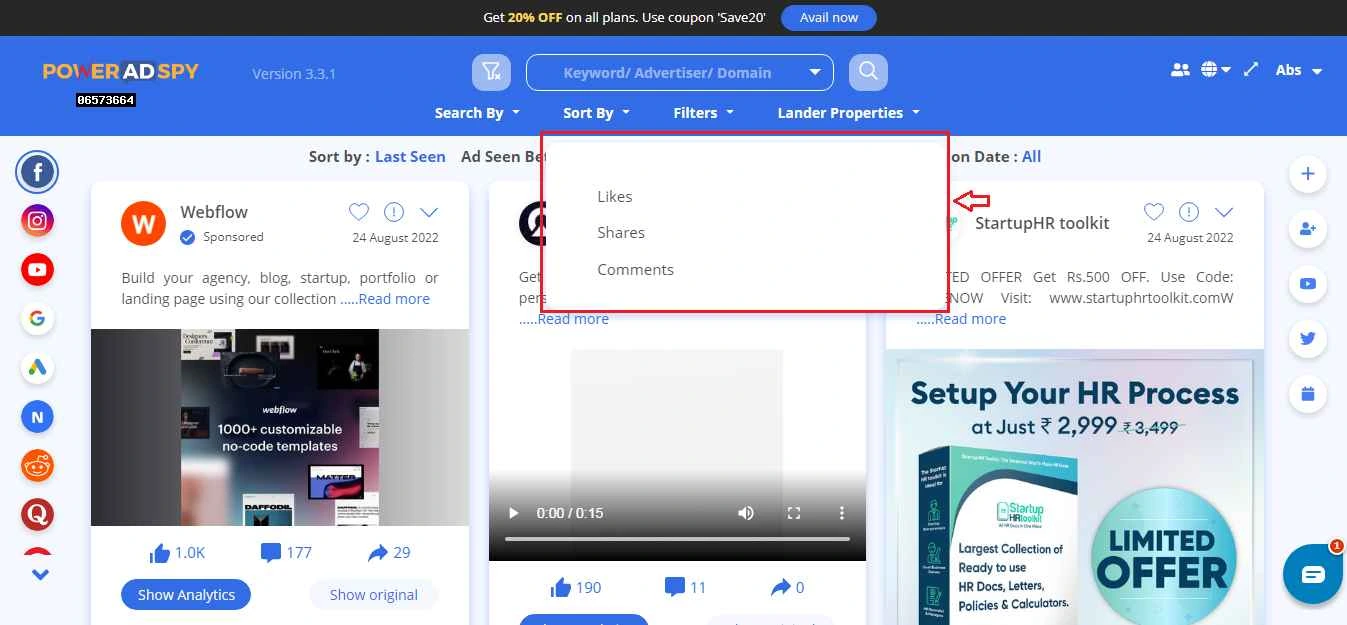Viewport: 1347px width, 625px height.
Task: Open the search magnifier icon
Action: [867, 71]
